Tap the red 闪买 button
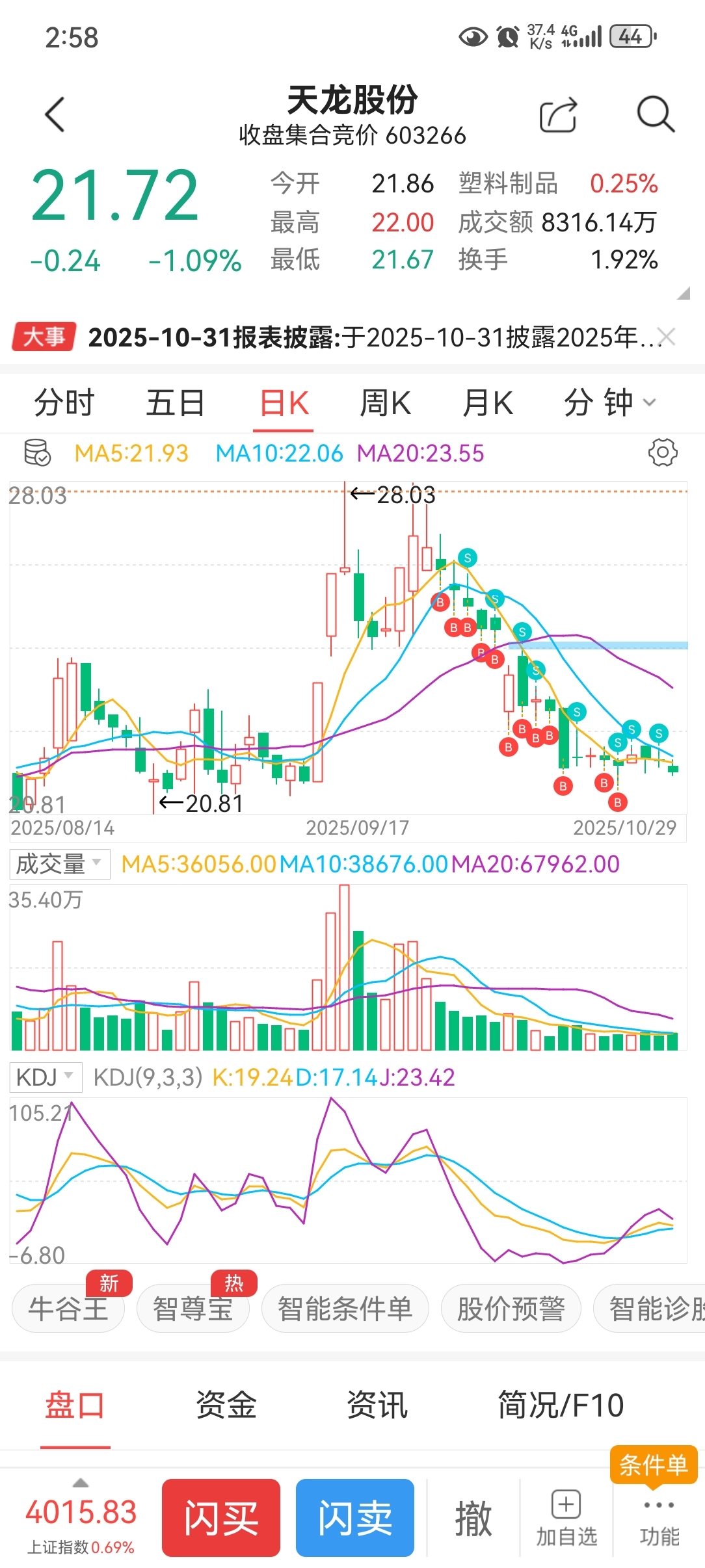 point(221,1518)
